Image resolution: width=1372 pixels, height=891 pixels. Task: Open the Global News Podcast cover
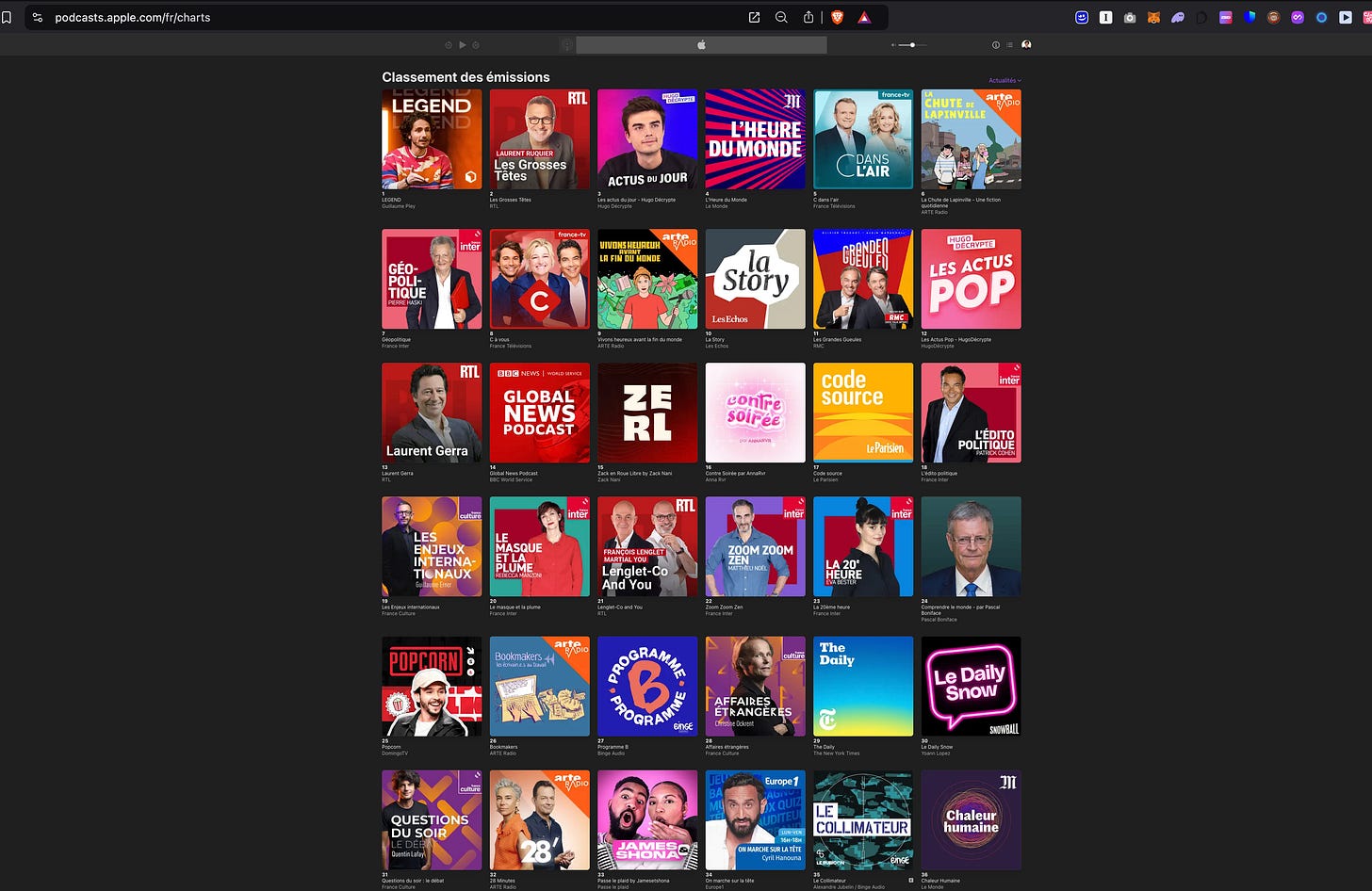[x=540, y=413]
